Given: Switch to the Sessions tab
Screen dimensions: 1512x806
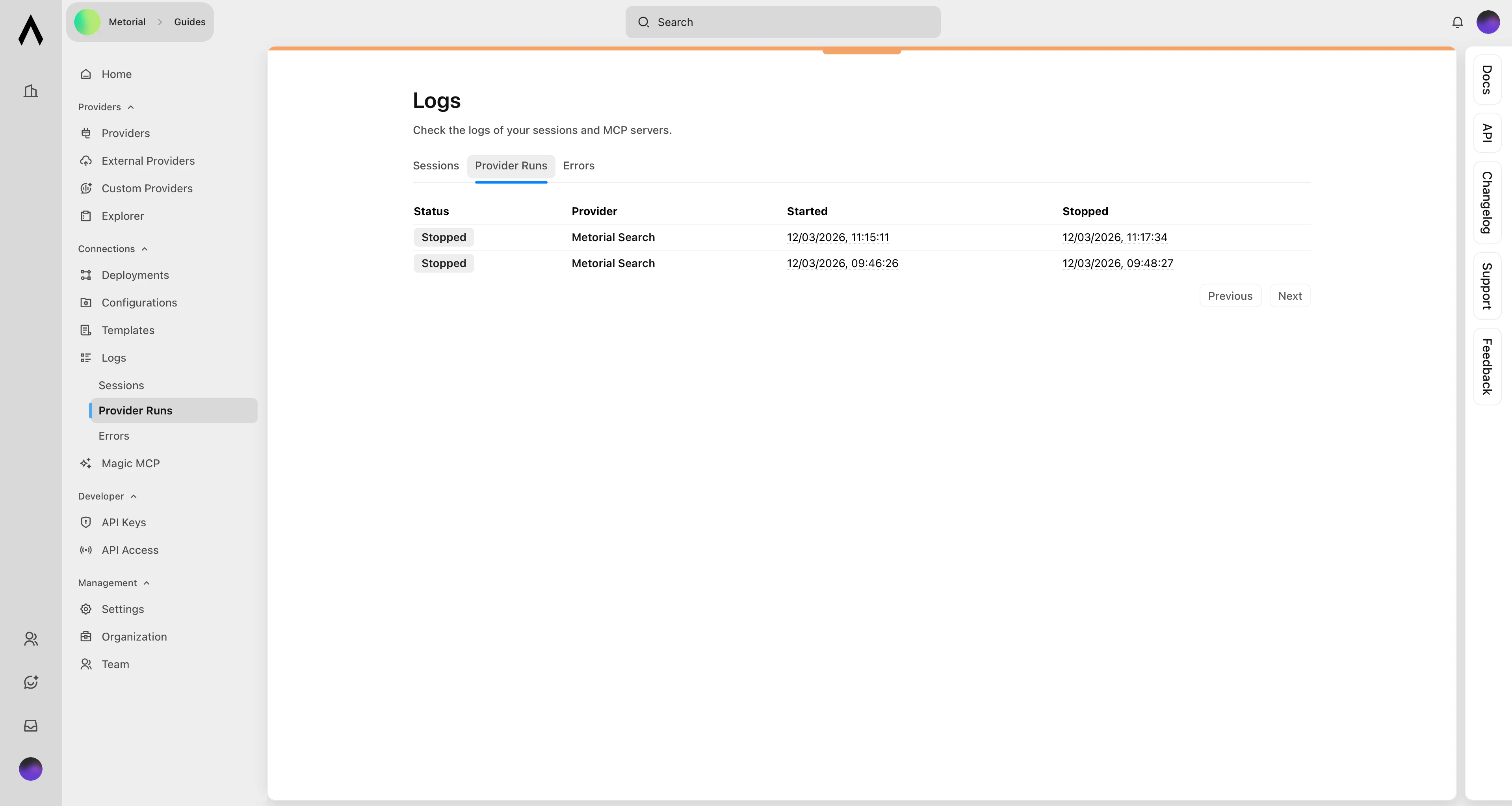Looking at the screenshot, I should [x=436, y=165].
